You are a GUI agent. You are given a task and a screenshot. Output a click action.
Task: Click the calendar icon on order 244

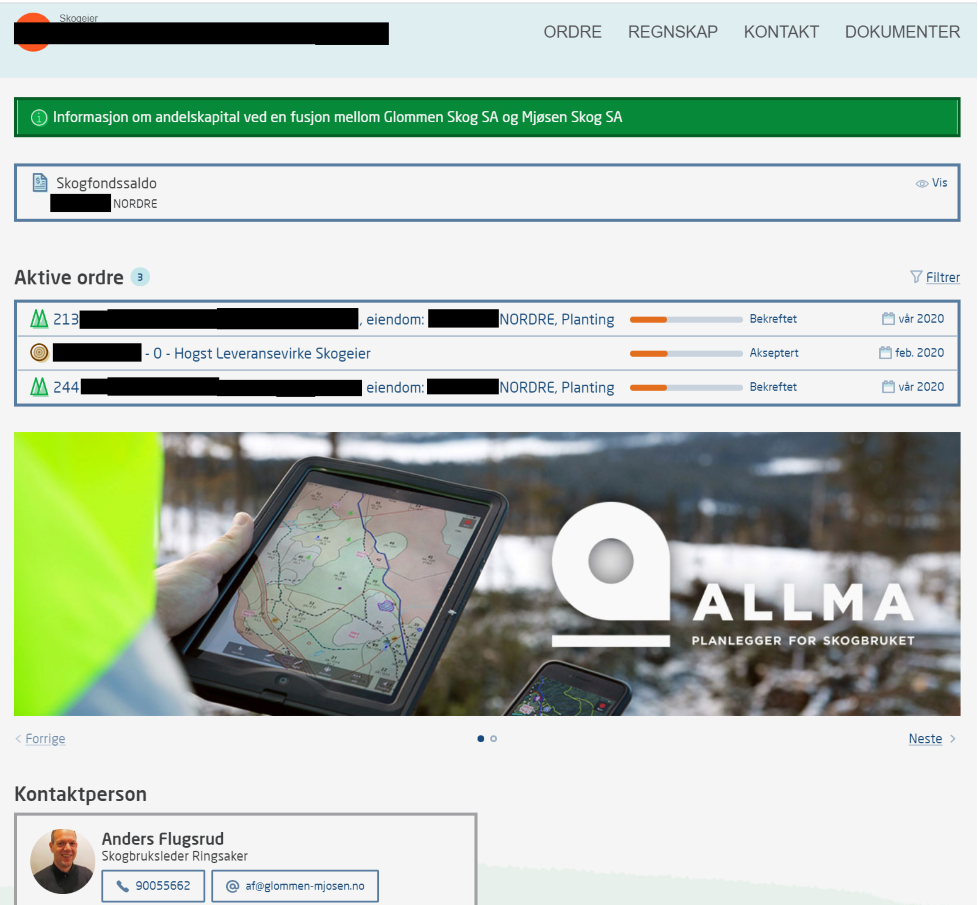888,387
